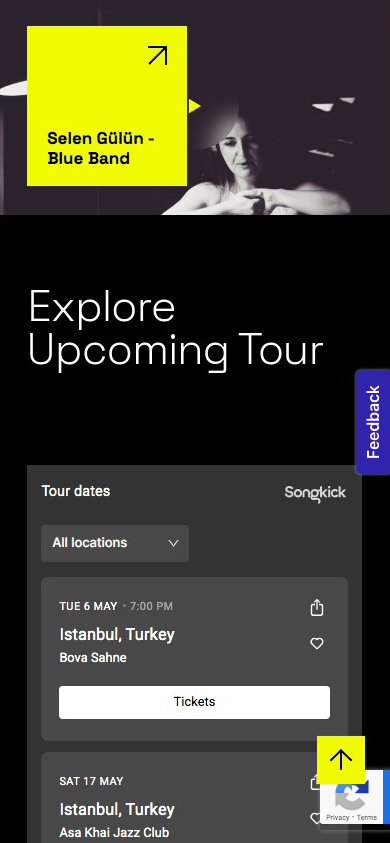Click the Feedback side tab
The width and height of the screenshot is (390, 843).
373,422
